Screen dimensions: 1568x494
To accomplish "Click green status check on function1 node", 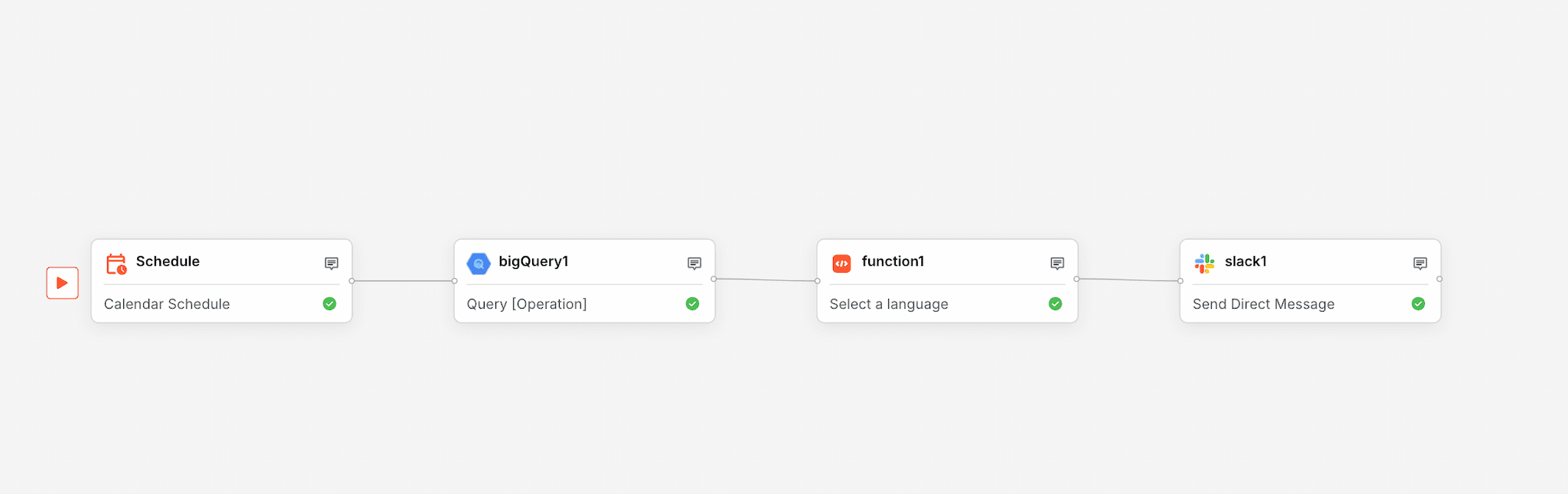I will click(x=1055, y=304).
